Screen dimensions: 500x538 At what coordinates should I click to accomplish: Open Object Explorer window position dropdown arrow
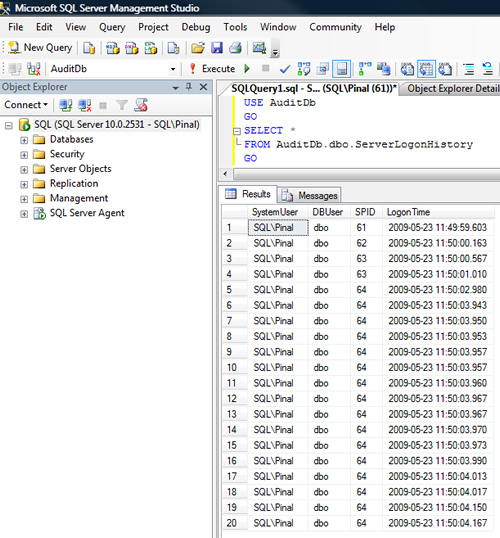(175, 88)
